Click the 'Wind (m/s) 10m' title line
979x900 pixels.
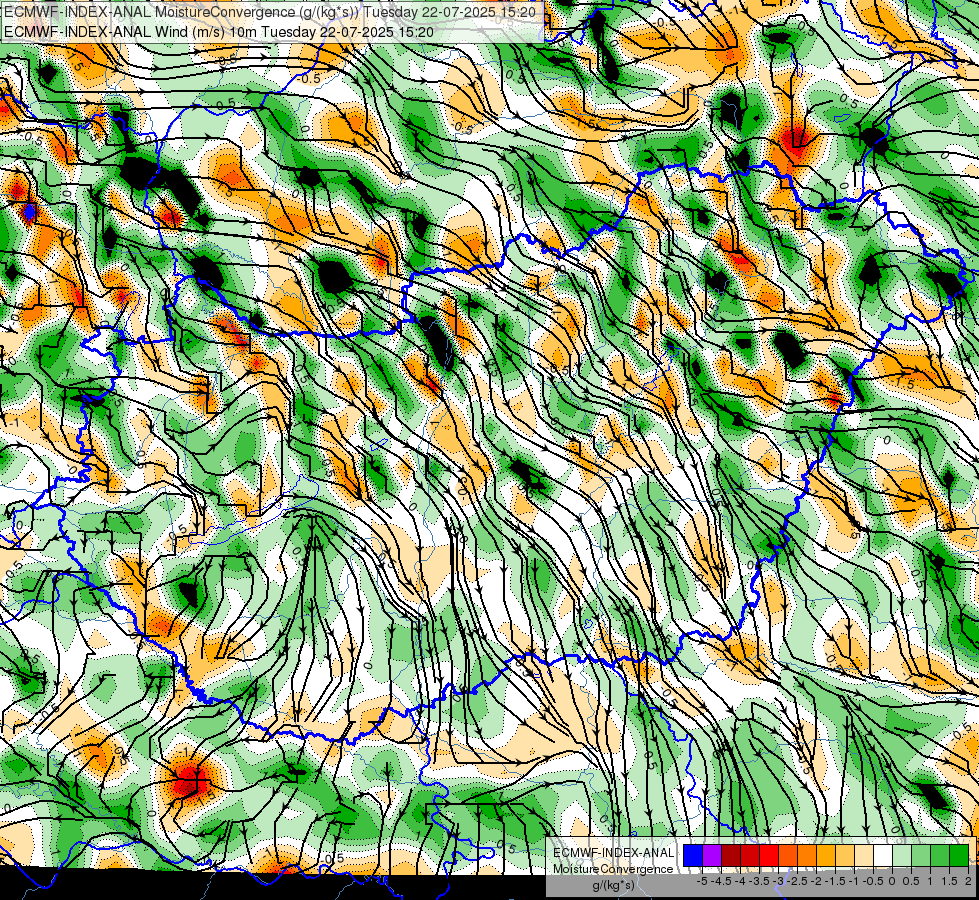[219, 32]
